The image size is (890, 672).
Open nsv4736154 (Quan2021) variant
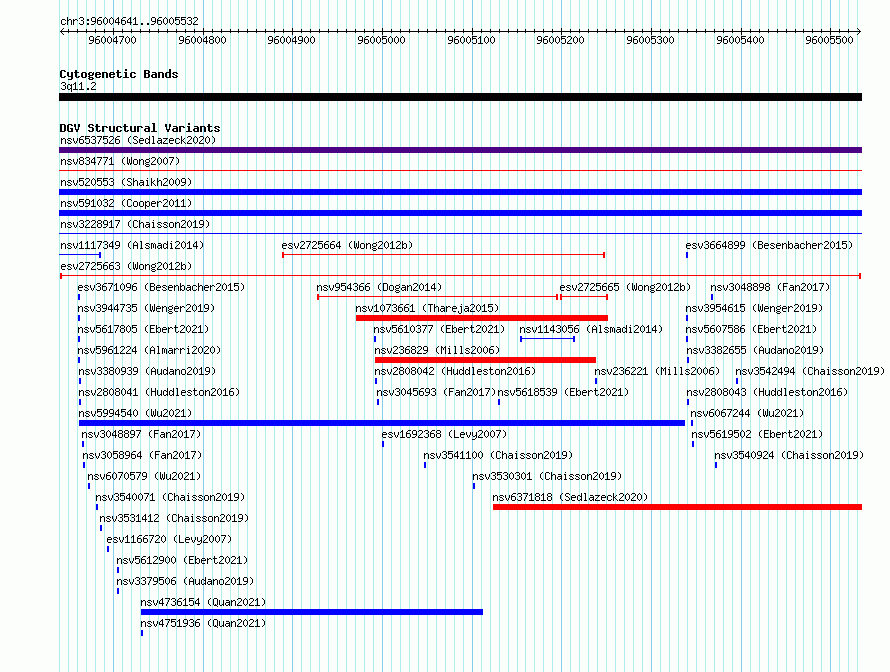tap(203, 602)
